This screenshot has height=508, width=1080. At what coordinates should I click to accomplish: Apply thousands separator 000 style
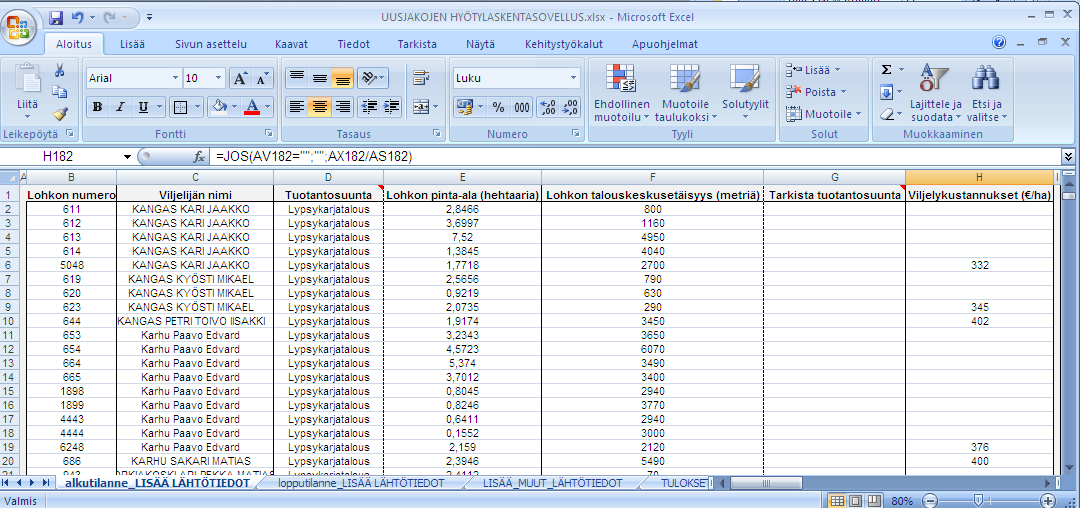521,107
